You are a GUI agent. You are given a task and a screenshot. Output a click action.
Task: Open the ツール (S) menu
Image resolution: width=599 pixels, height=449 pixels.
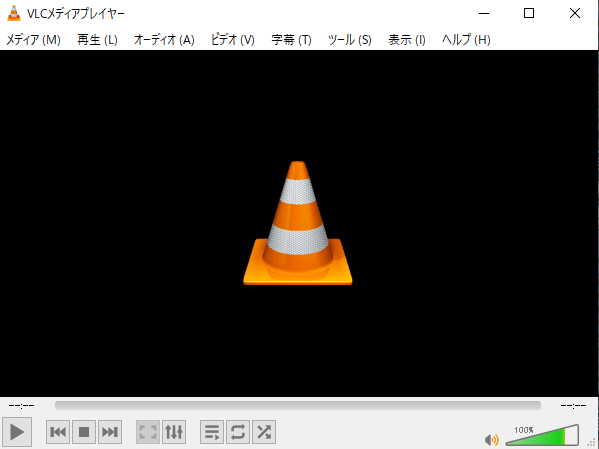tap(350, 40)
